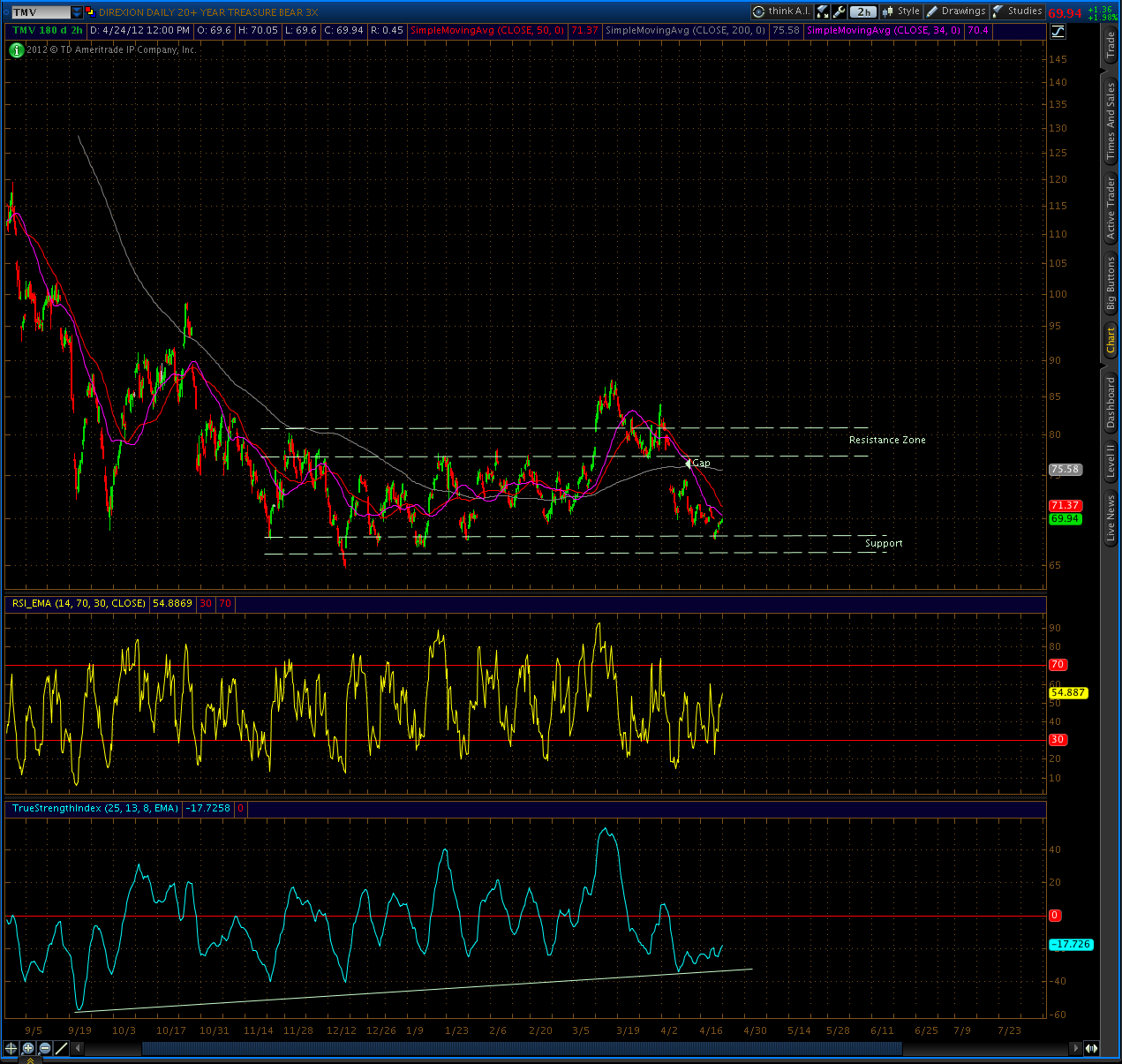Screen dimensions: 1122x1064
Task: Select the line drawing tool icon
Action: tap(62, 1048)
